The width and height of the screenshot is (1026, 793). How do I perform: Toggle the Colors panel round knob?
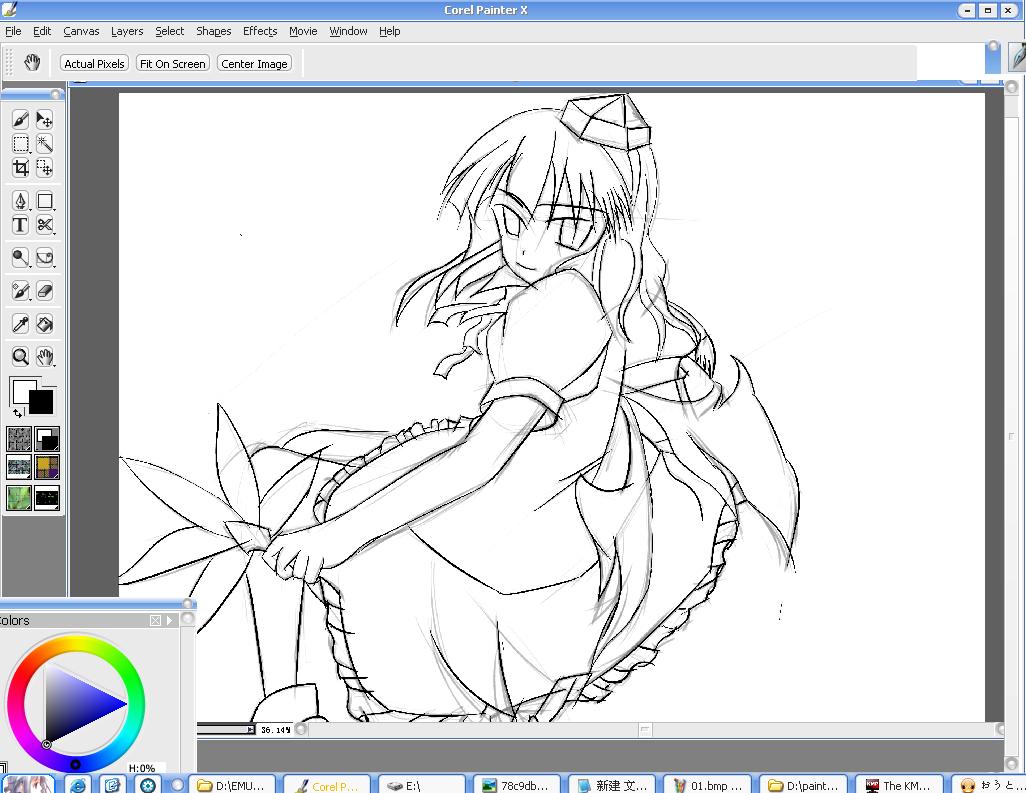click(x=188, y=619)
